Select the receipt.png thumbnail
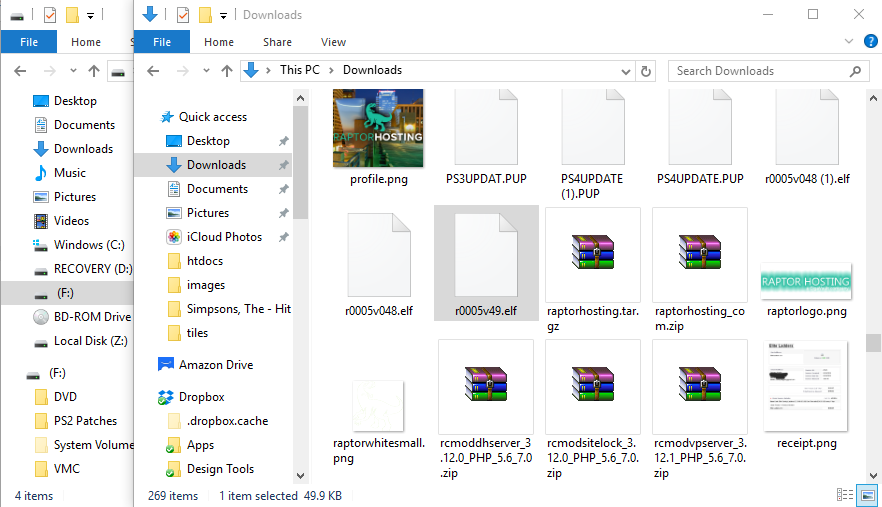Image resolution: width=882 pixels, height=507 pixels. 806,386
